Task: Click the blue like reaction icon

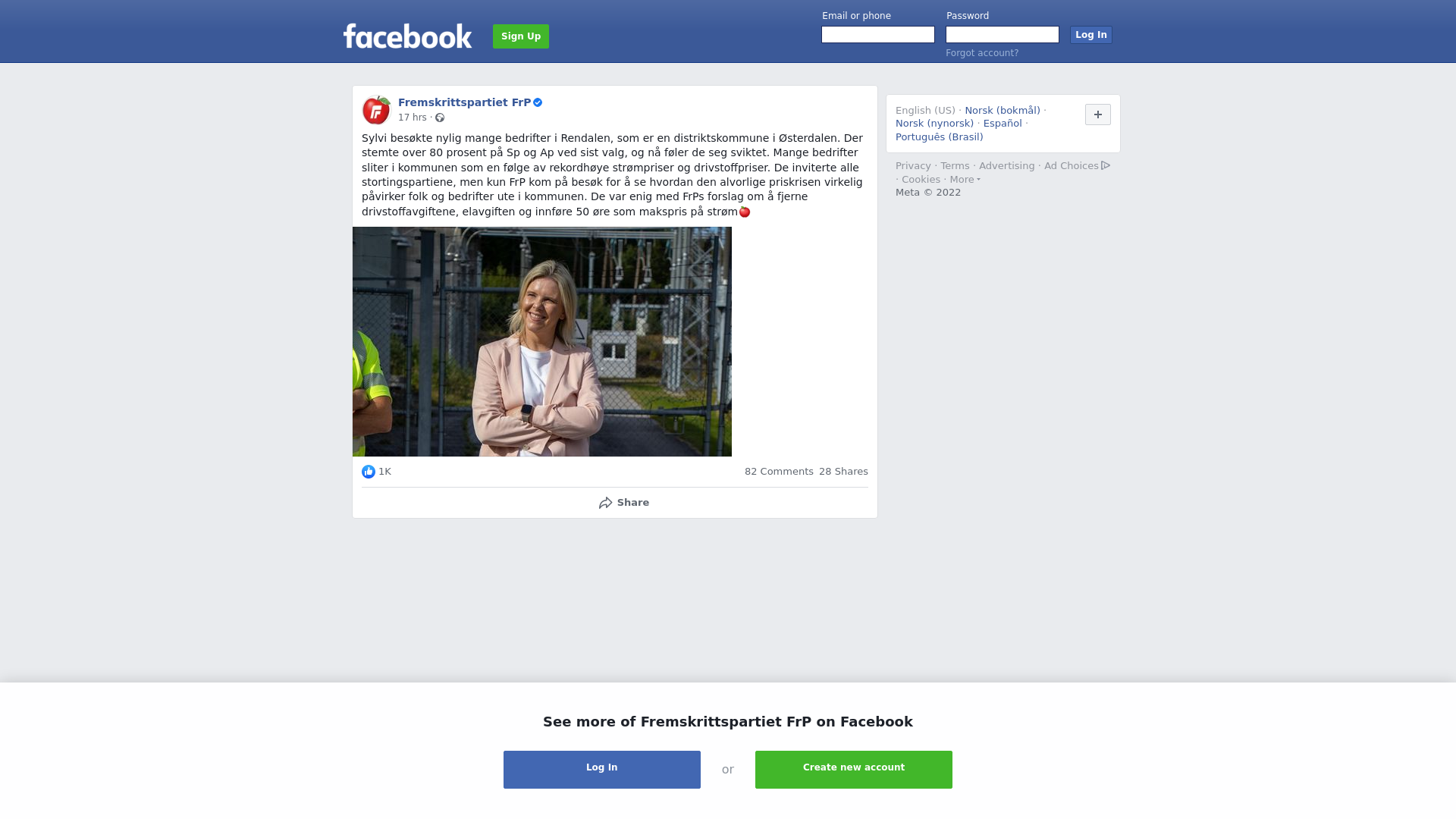Action: [x=369, y=472]
